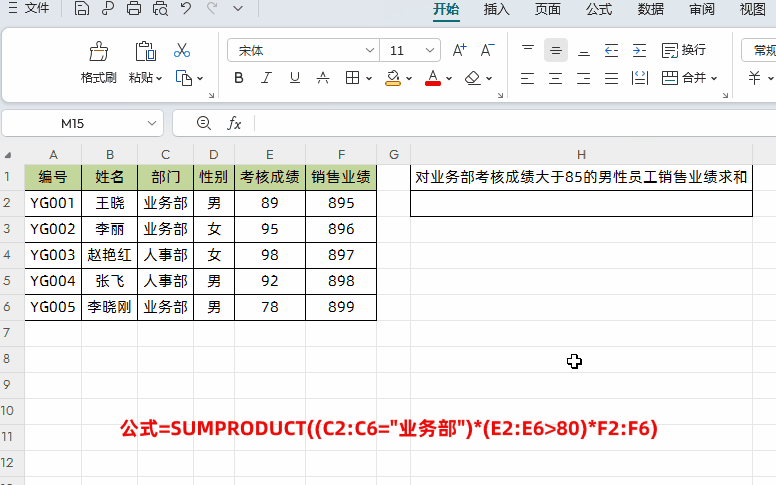This screenshot has height=485, width=776.
Task: Click the Align Right icon
Action: pyautogui.click(x=584, y=78)
